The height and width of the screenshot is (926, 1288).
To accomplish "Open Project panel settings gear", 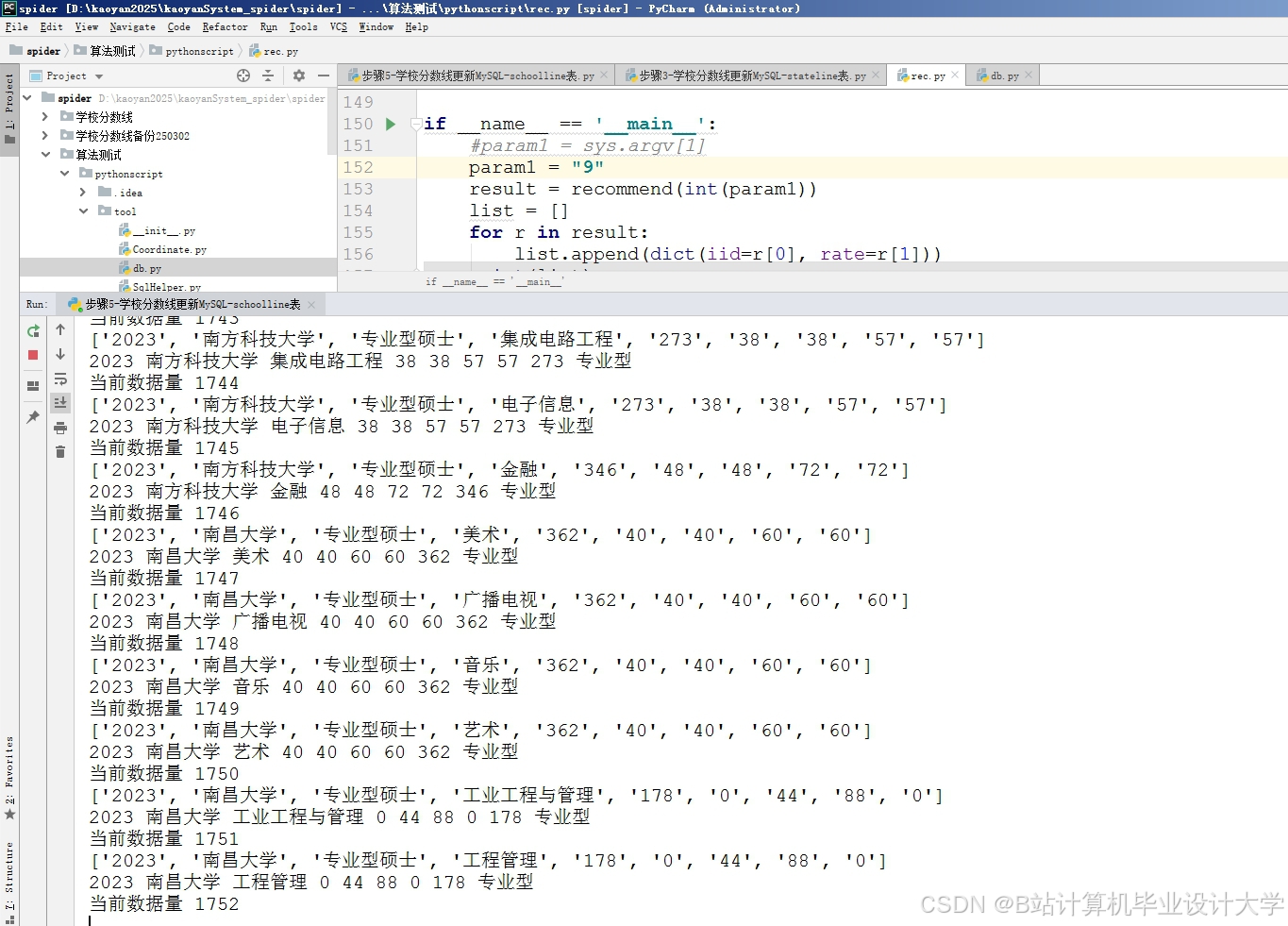I will pyautogui.click(x=299, y=76).
